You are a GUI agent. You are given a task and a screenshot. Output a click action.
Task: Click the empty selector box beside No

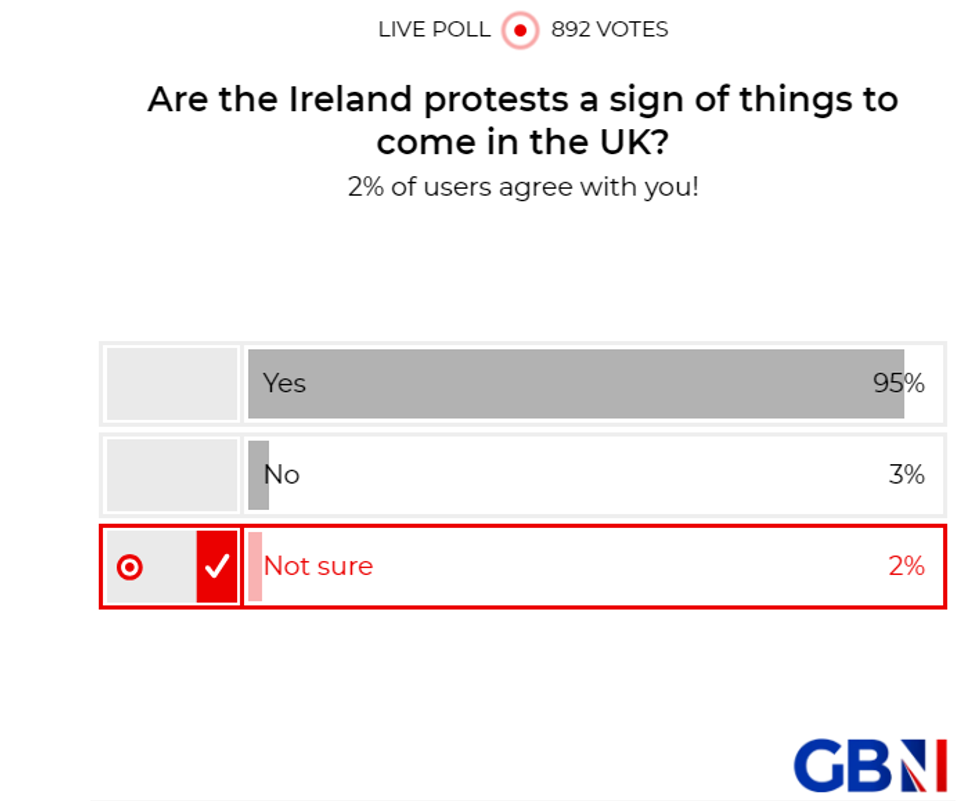point(170,474)
